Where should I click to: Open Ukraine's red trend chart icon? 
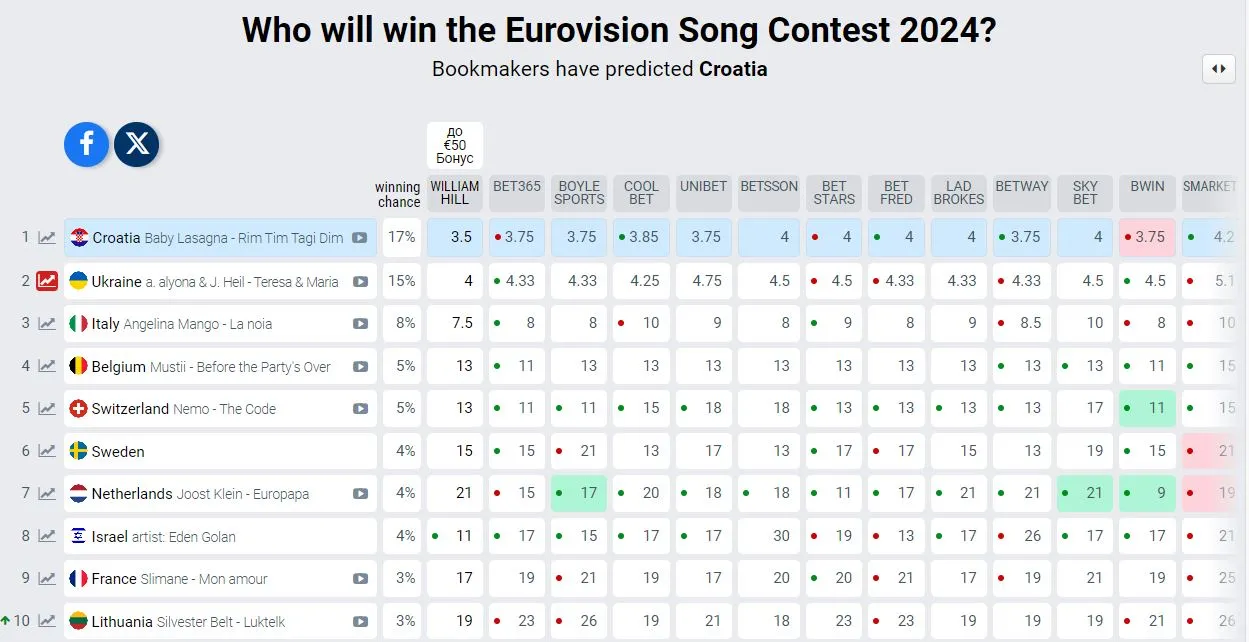click(x=47, y=281)
